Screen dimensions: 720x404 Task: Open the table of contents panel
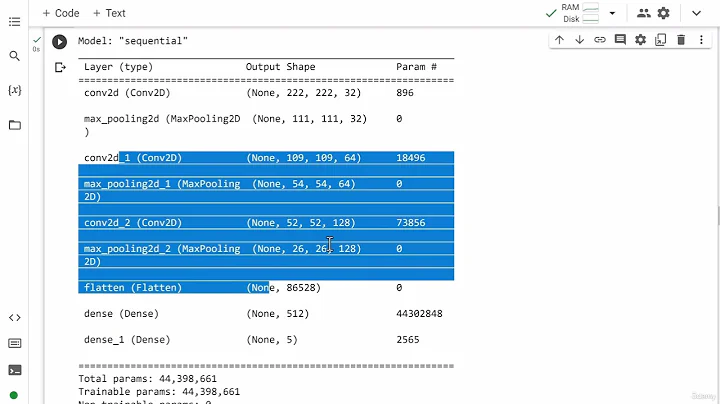pyautogui.click(x=15, y=22)
